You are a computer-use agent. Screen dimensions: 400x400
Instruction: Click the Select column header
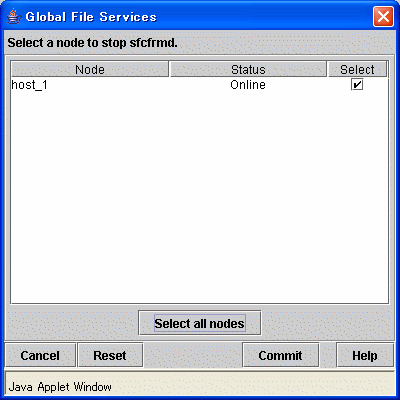coord(357,69)
